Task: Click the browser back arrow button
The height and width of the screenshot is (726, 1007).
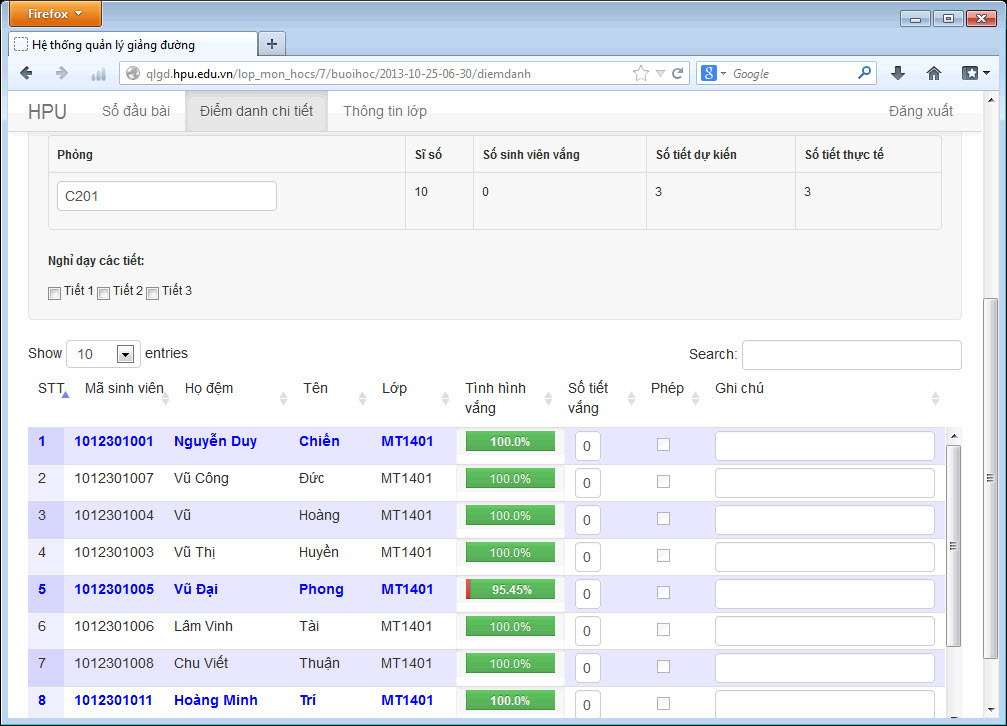Action: [x=27, y=73]
